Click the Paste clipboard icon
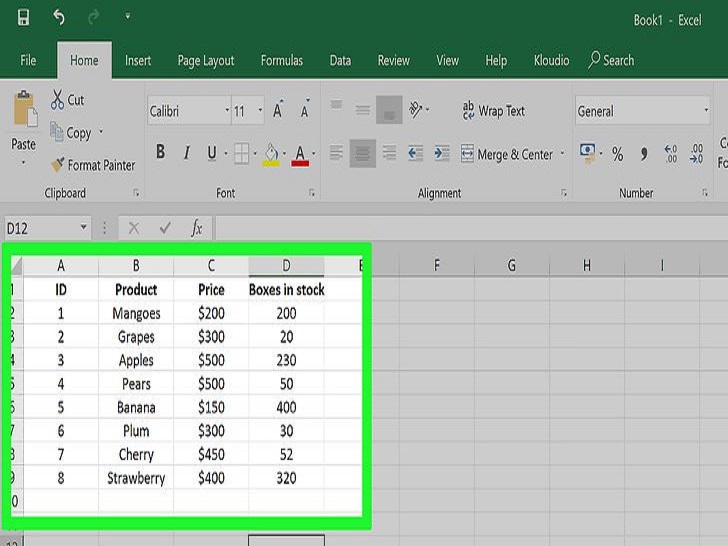Screen dimensions: 728x546 24,108
